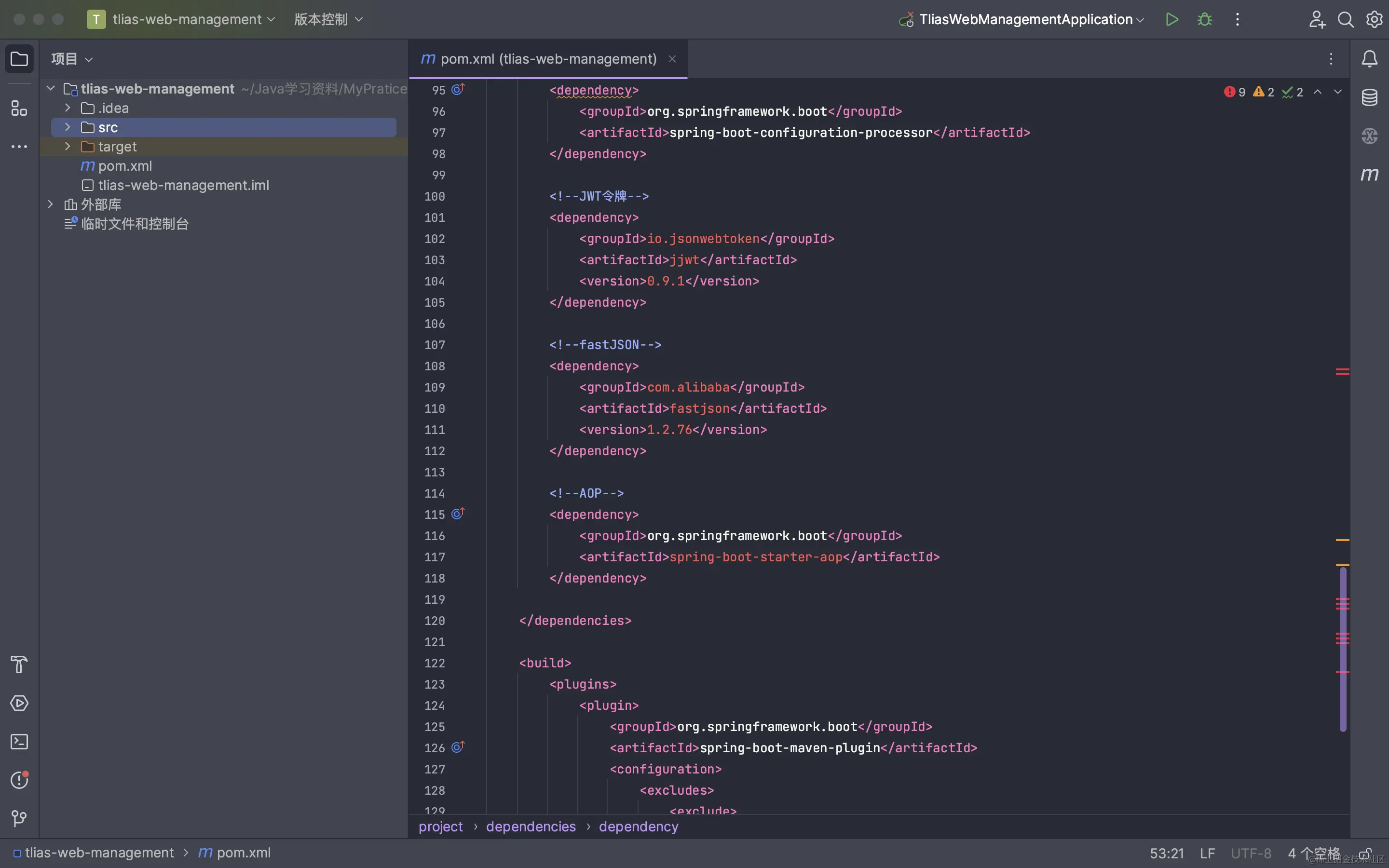Open the Notifications bell icon
The image size is (1389, 868).
(1370, 58)
